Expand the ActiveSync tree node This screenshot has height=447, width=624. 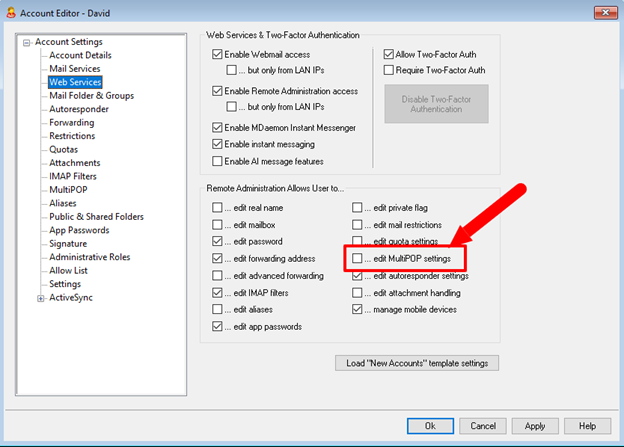pos(40,297)
